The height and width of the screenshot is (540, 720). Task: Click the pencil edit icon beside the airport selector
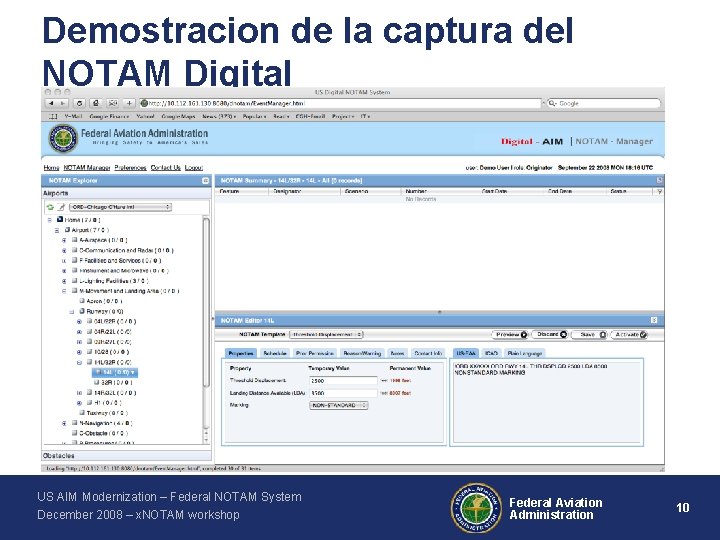pos(61,207)
